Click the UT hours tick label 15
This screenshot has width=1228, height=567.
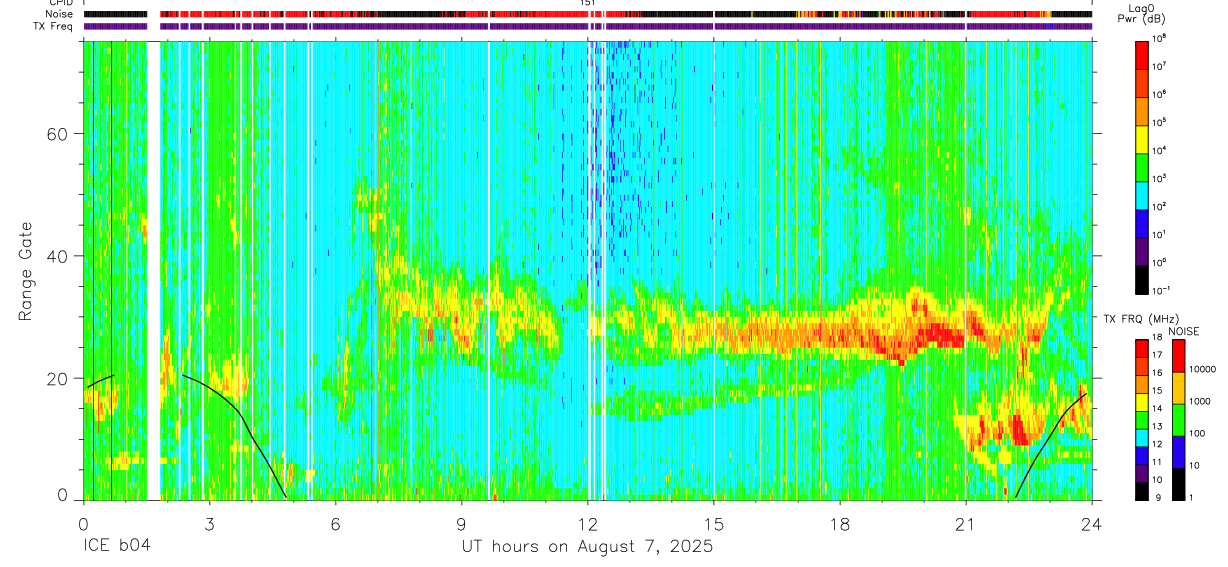[714, 523]
